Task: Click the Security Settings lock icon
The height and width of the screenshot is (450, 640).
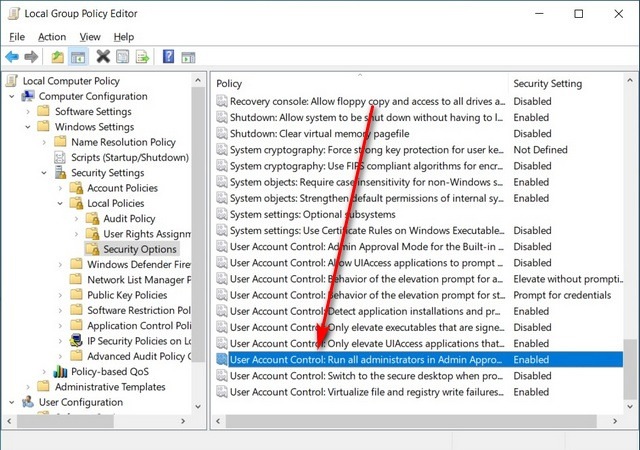Action: tap(60, 172)
